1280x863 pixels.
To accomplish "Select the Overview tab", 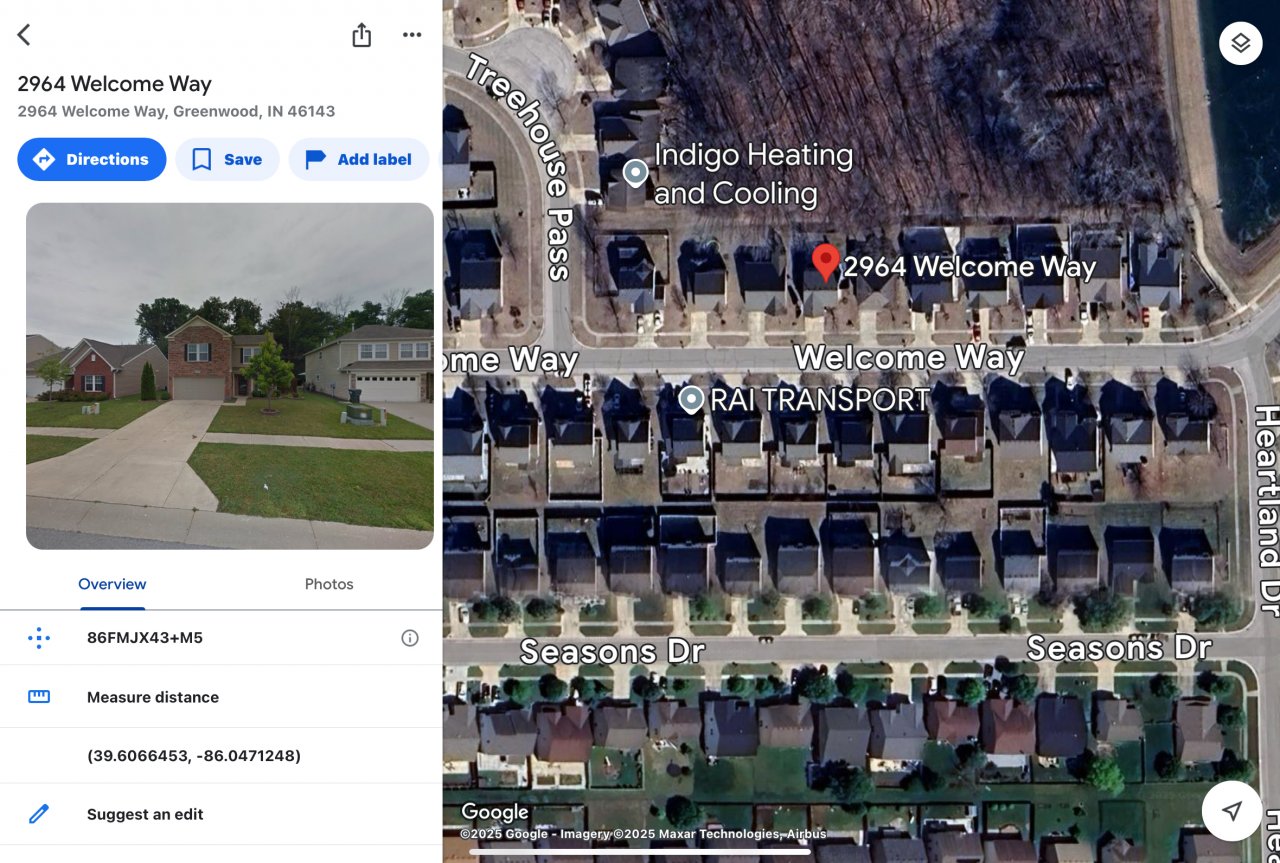I will pos(112,584).
